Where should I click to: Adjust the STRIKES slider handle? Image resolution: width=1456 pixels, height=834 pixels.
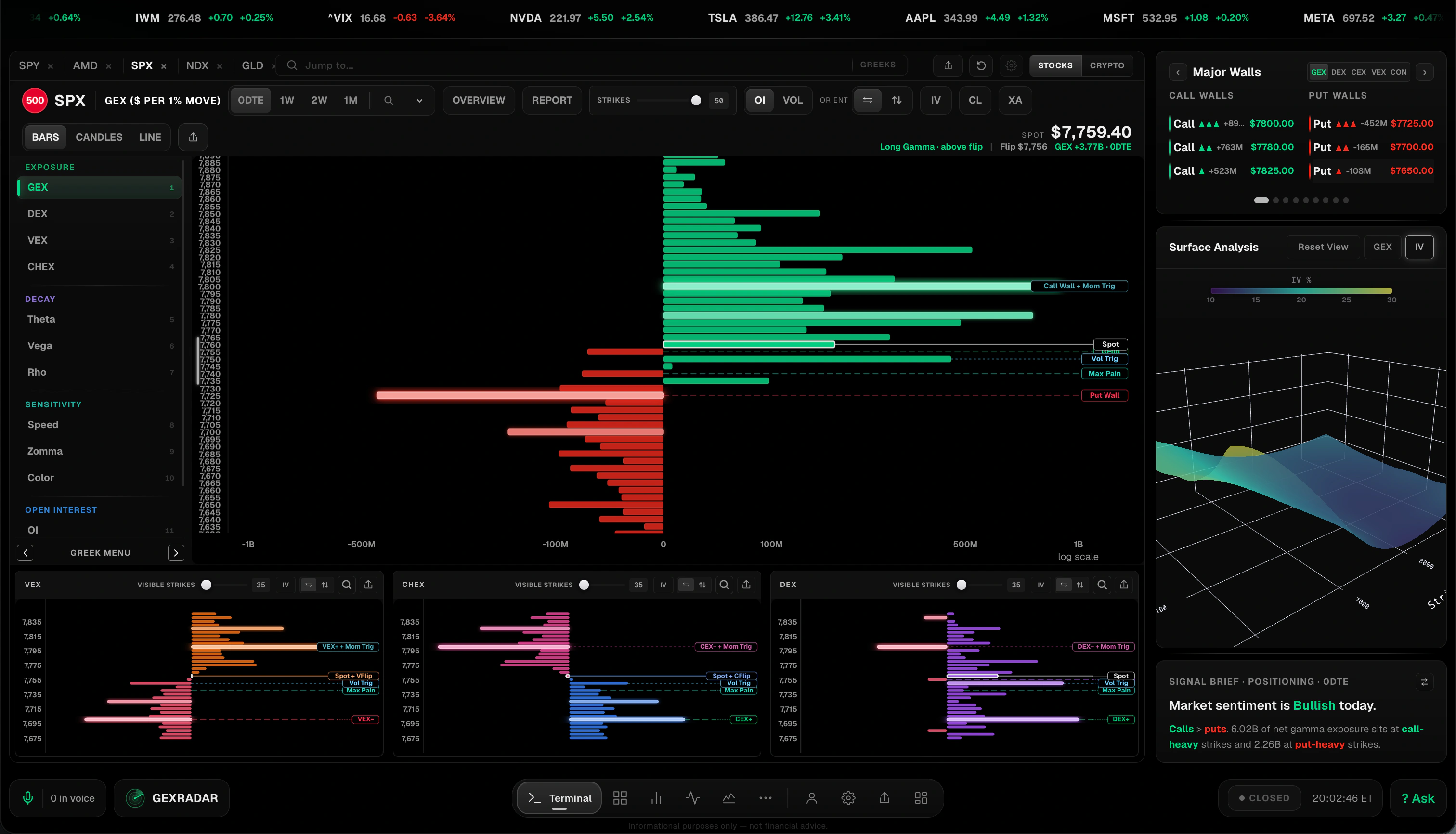coord(696,100)
